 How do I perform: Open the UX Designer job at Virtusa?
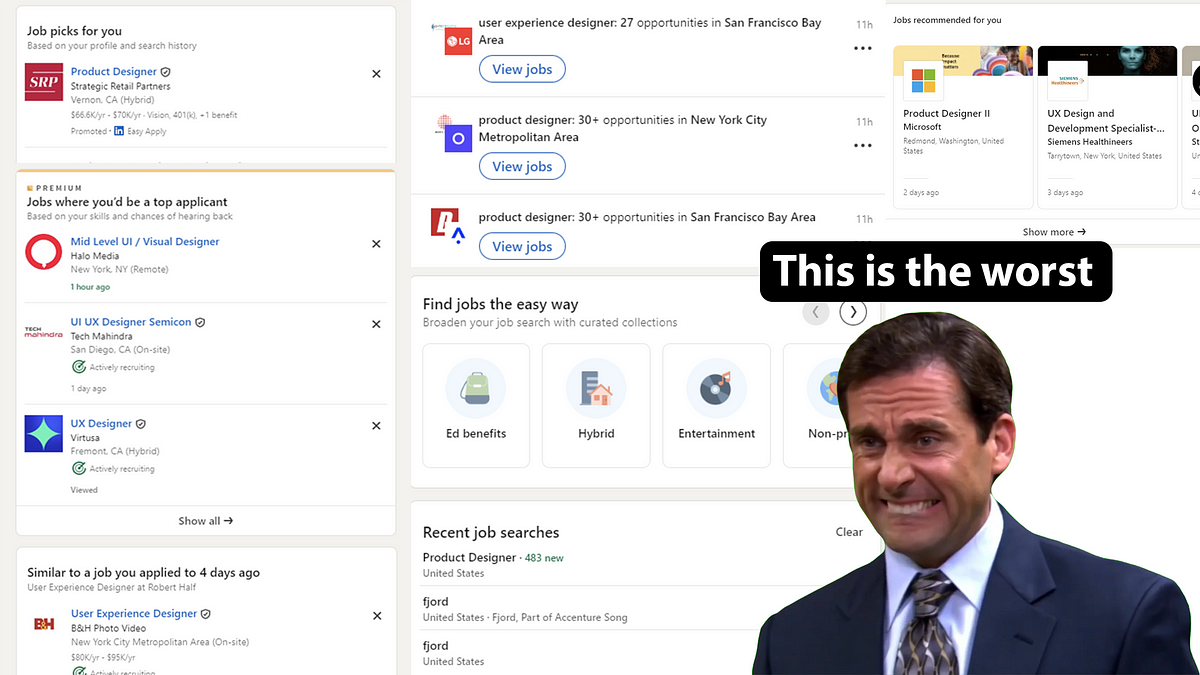tap(101, 424)
